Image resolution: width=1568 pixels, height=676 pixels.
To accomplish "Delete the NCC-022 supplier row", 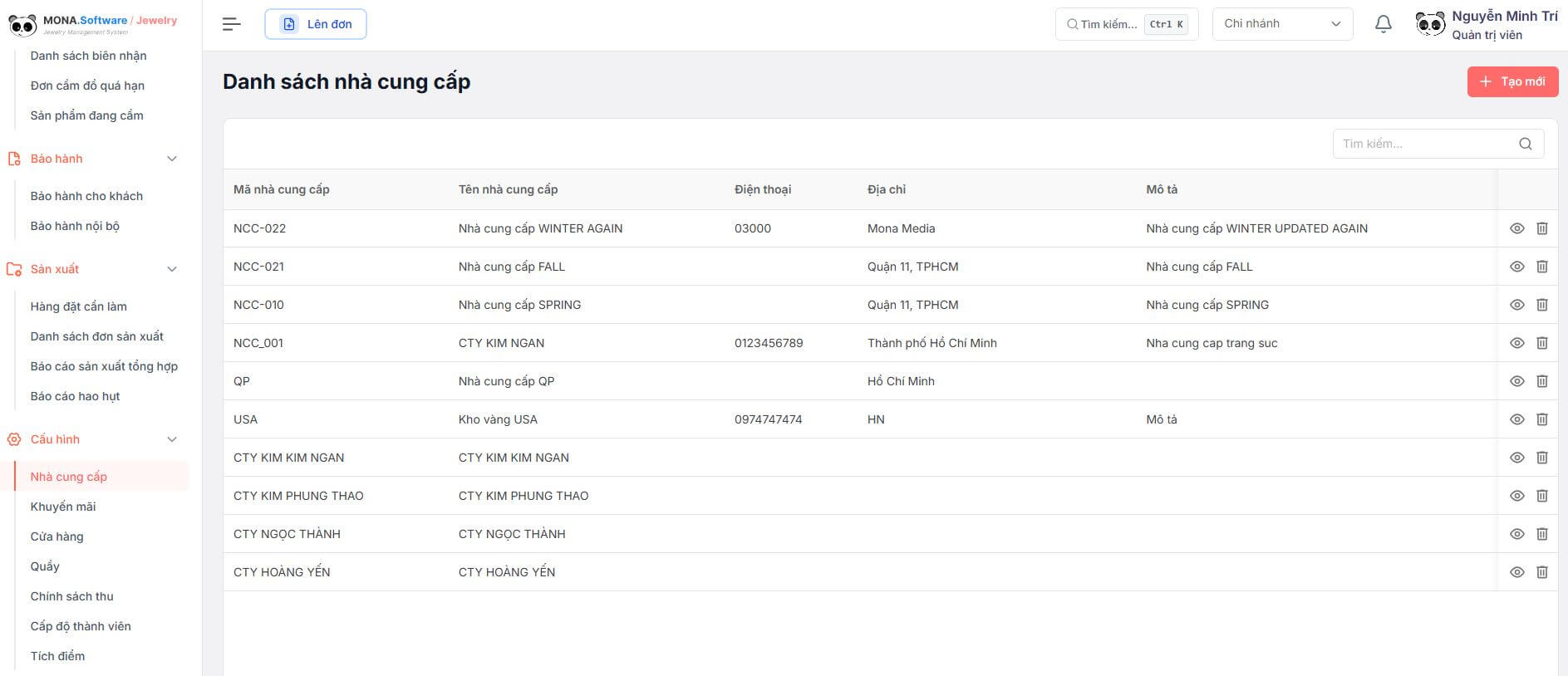I will 1541,228.
